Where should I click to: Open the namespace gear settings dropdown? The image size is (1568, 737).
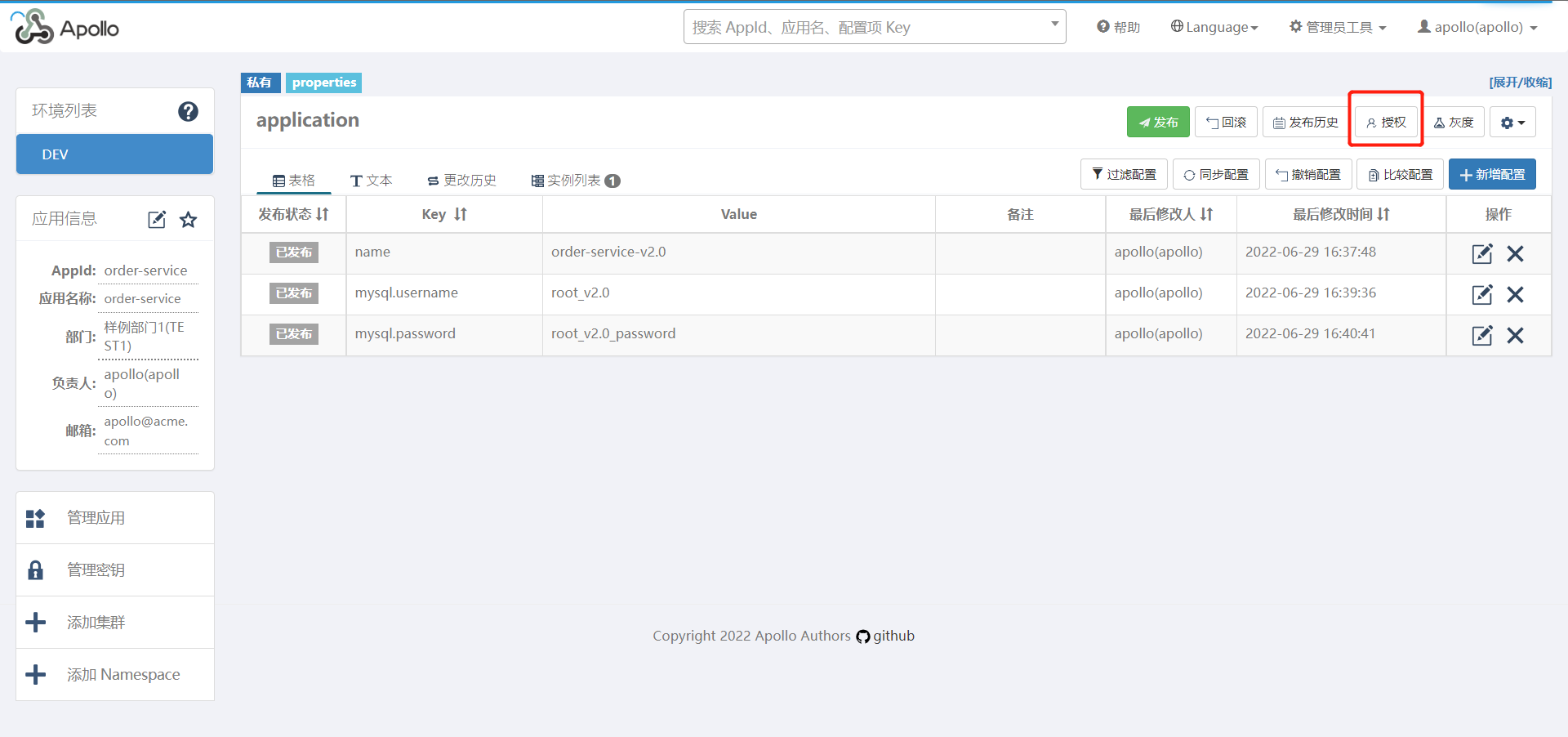pos(1512,123)
